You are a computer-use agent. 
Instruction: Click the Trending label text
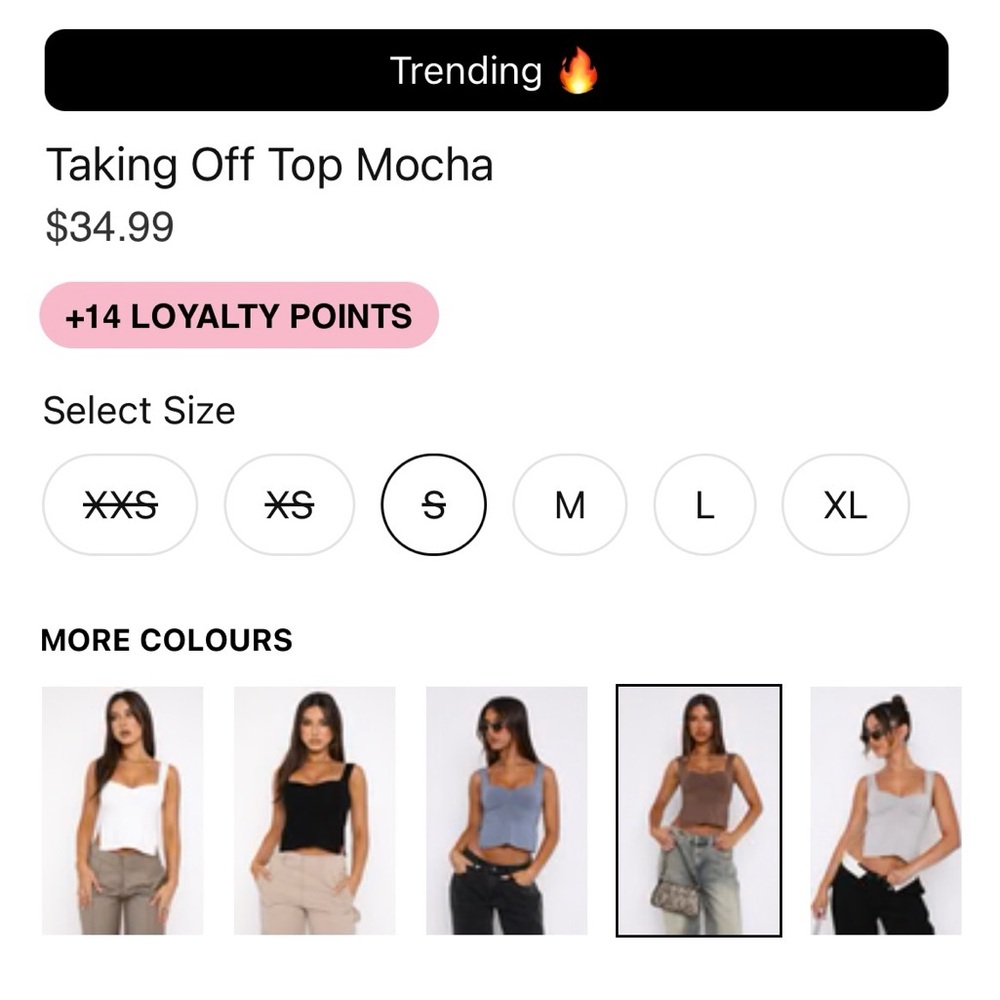point(466,70)
